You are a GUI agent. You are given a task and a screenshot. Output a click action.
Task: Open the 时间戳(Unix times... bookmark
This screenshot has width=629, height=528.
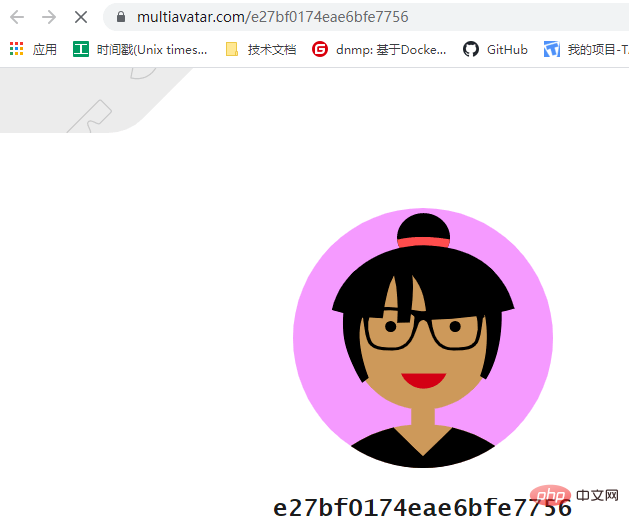tap(152, 50)
